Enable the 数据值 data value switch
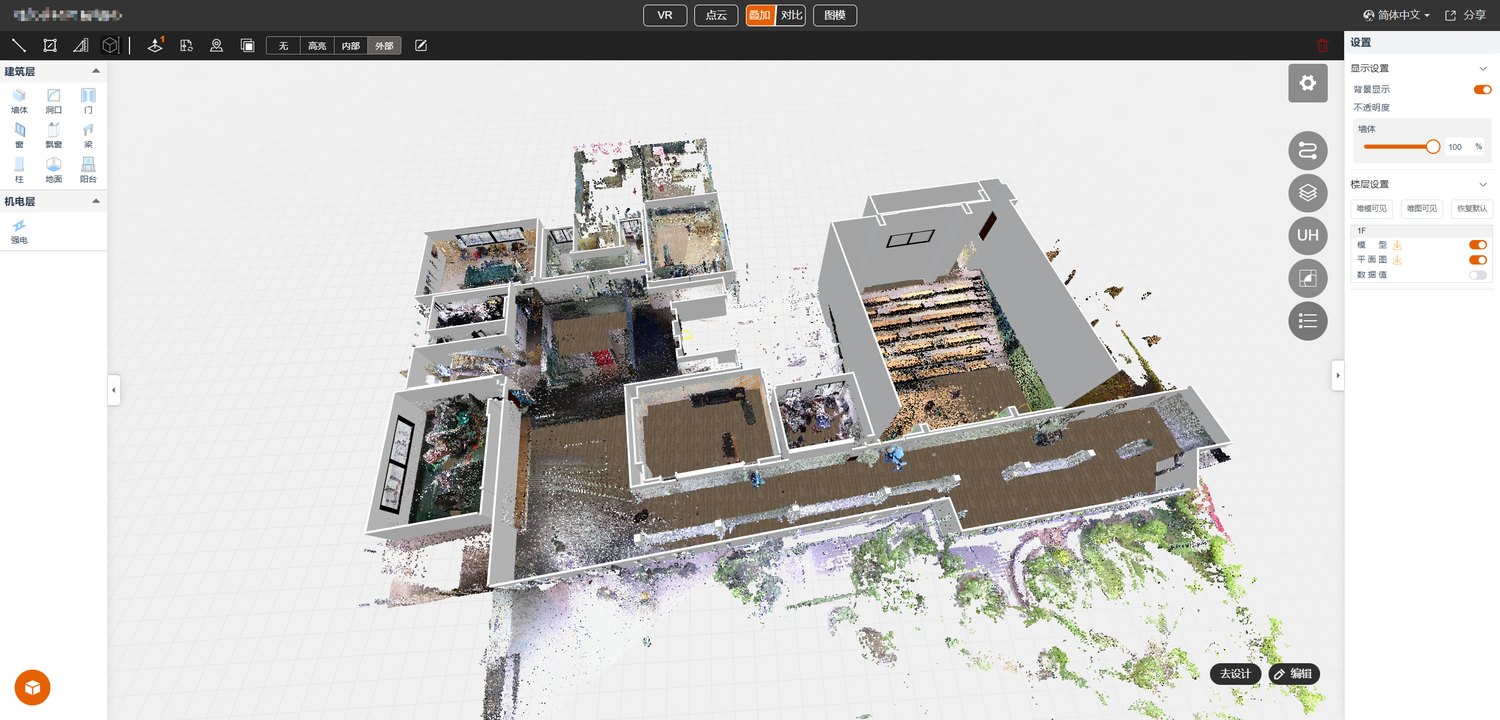The width and height of the screenshot is (1500, 720). pyautogui.click(x=1477, y=274)
